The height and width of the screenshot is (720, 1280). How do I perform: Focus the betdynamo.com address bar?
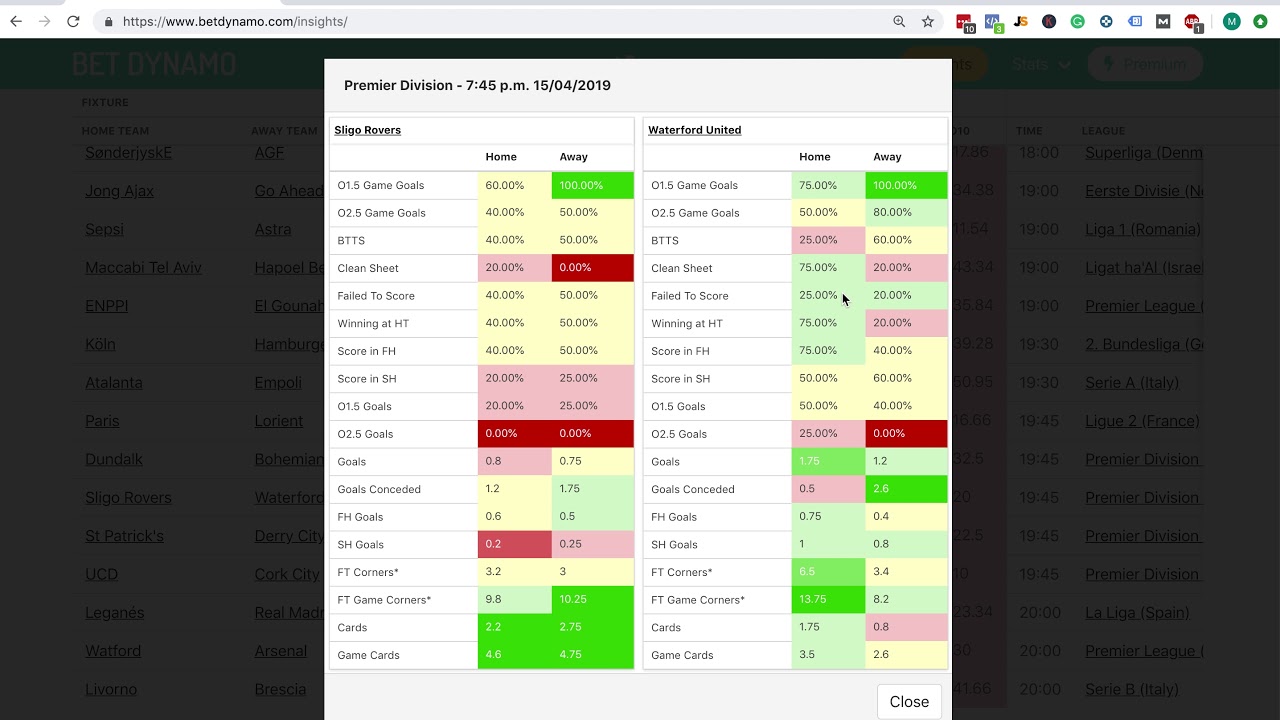(500, 21)
